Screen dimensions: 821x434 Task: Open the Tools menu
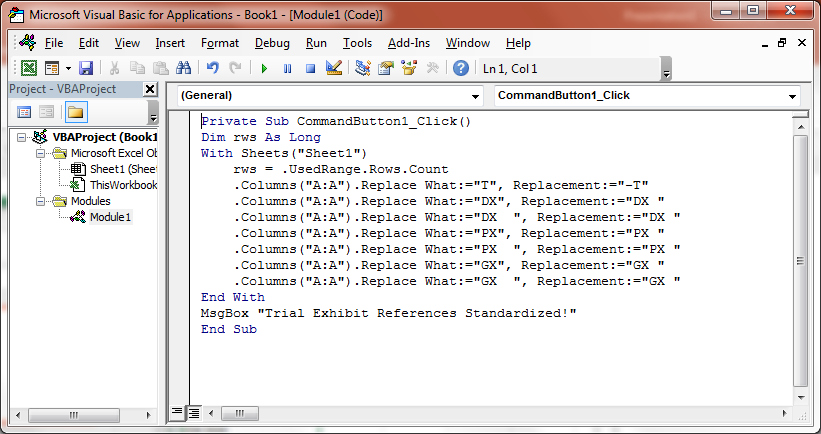357,43
